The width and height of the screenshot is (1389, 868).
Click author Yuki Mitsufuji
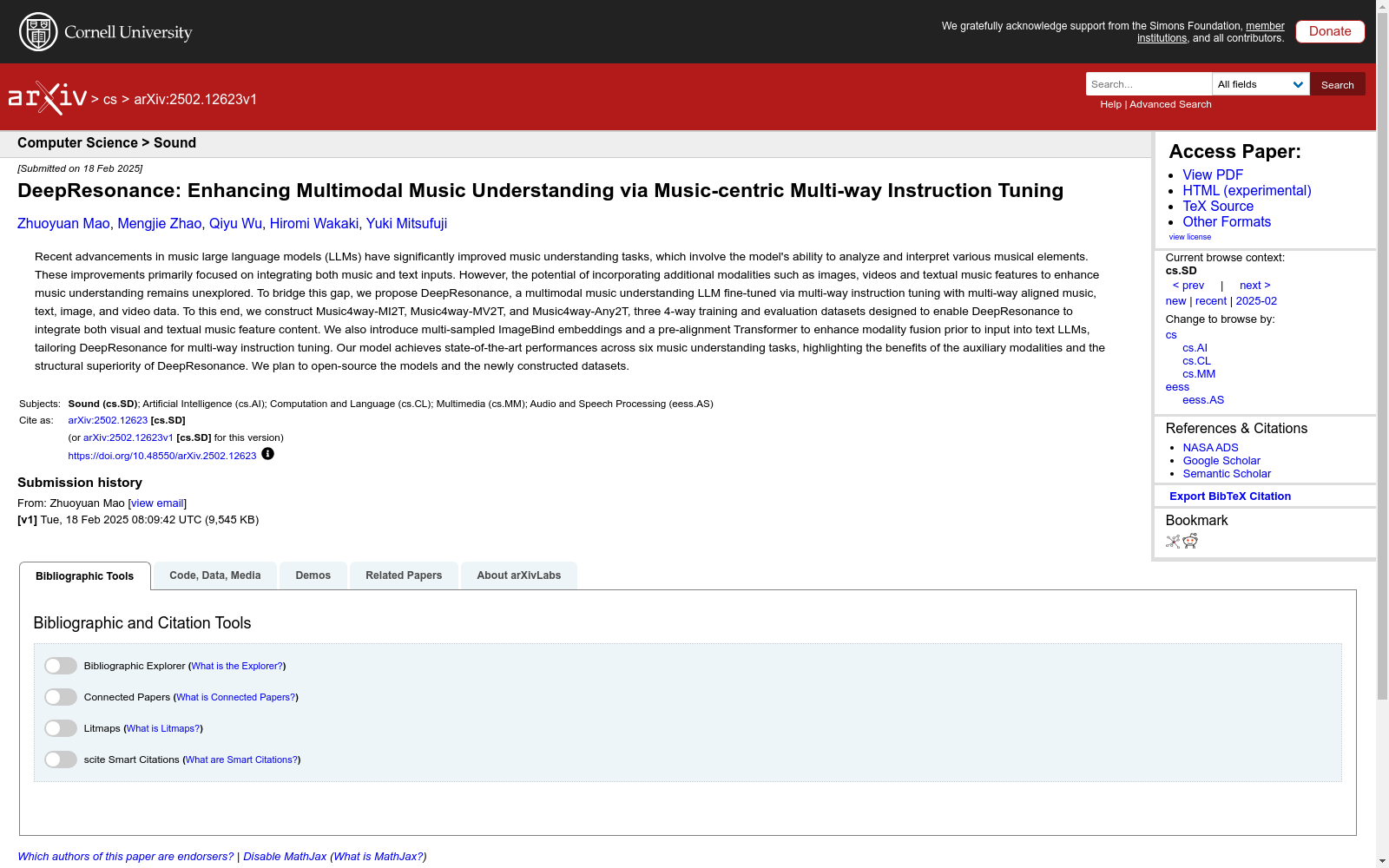[x=406, y=224]
